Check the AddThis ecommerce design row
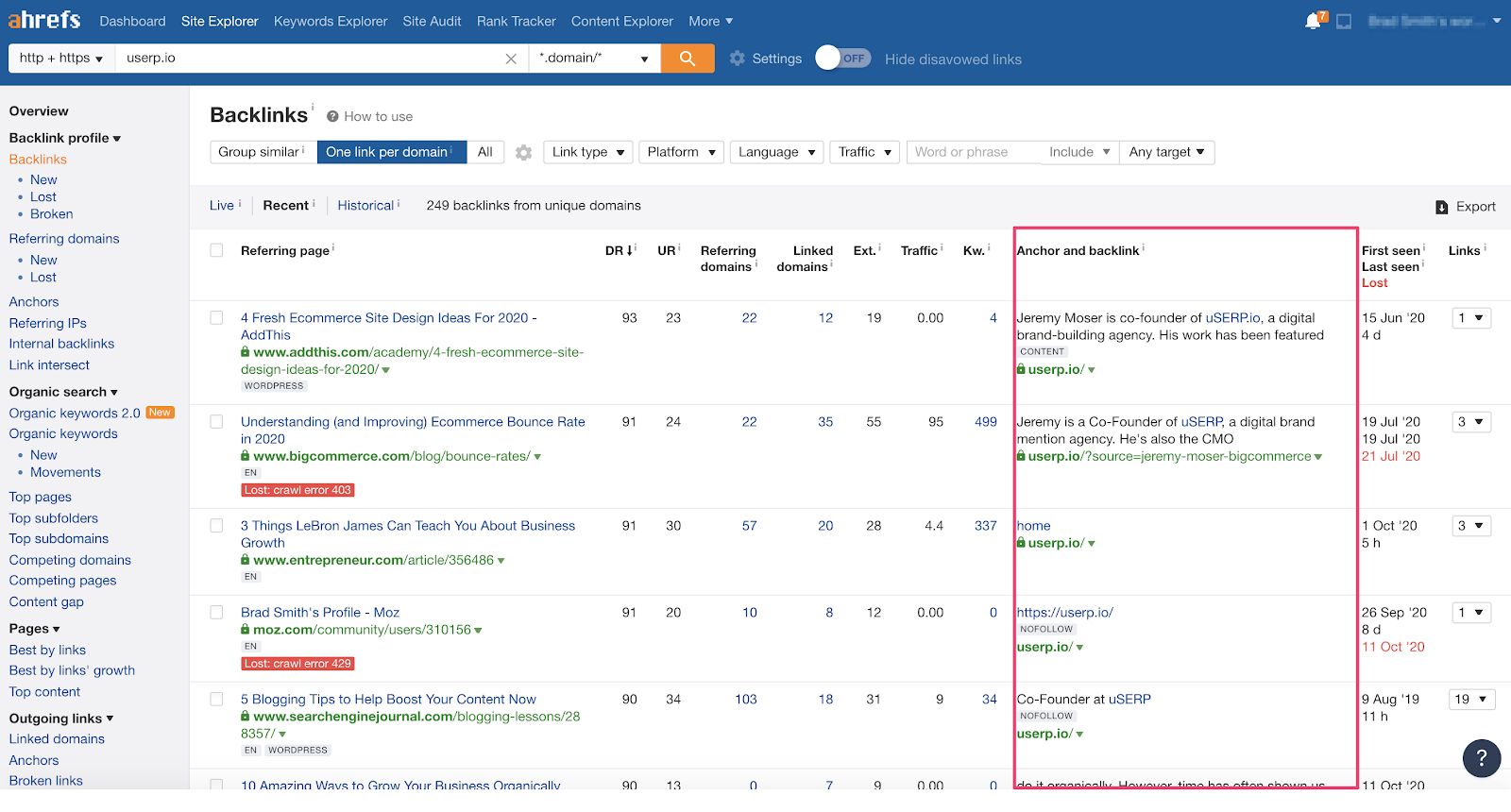1511x812 pixels. (x=216, y=318)
